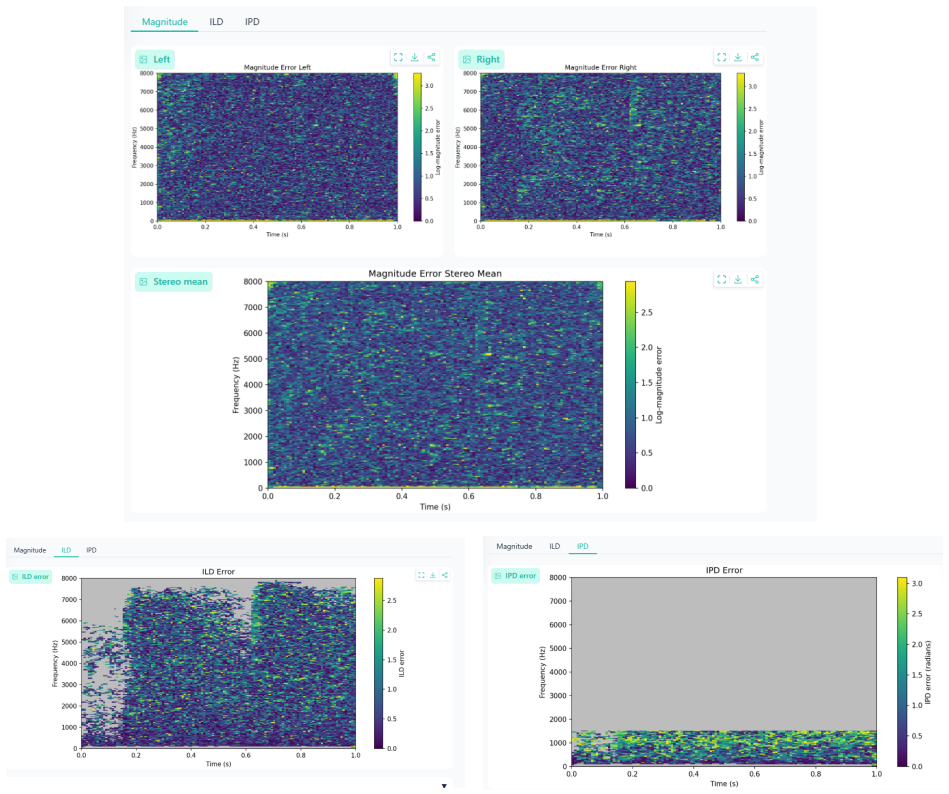Image resolution: width=949 pixels, height=794 pixels.
Task: Share the ILD Error plot
Action: [445, 575]
